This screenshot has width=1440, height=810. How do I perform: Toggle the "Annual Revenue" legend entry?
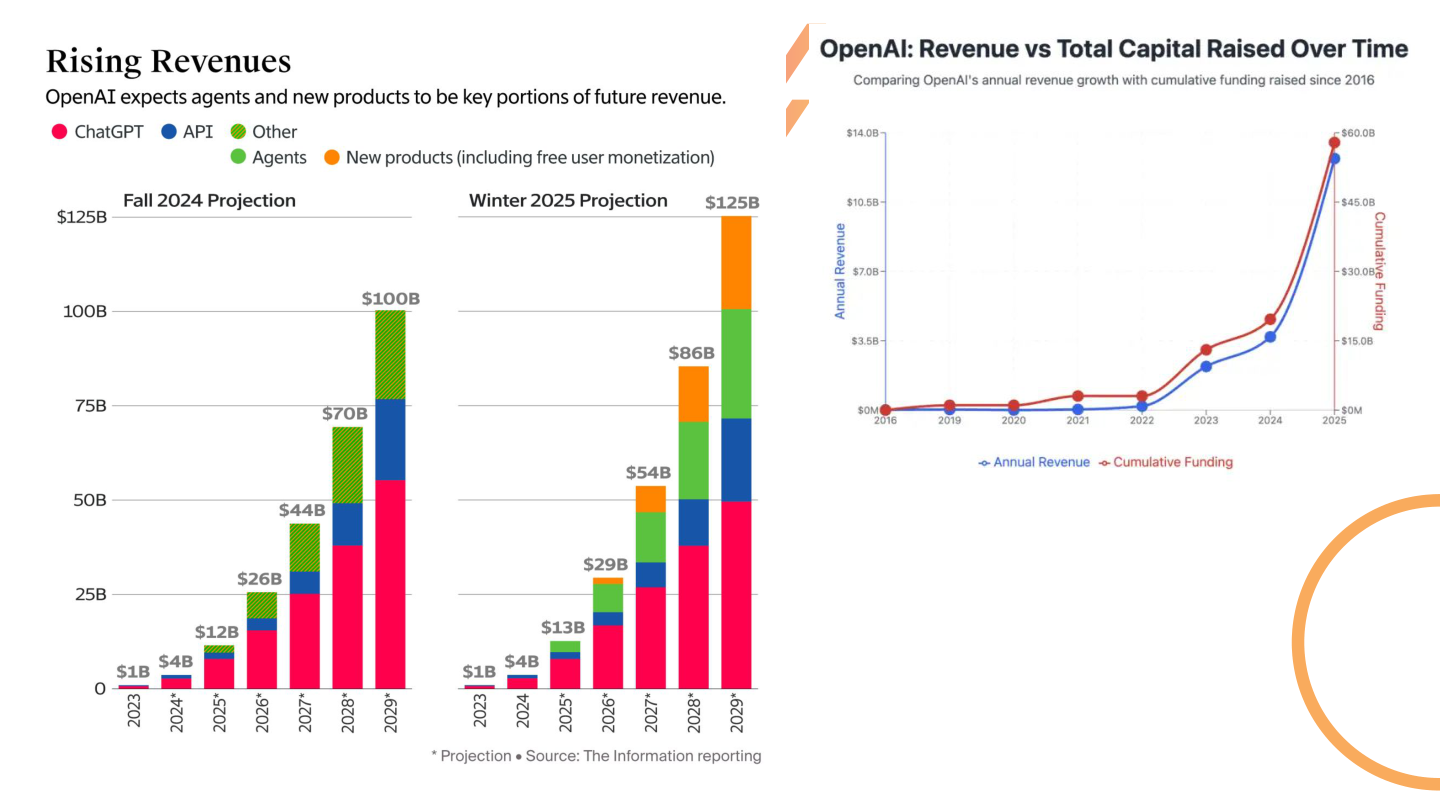tap(1034, 462)
